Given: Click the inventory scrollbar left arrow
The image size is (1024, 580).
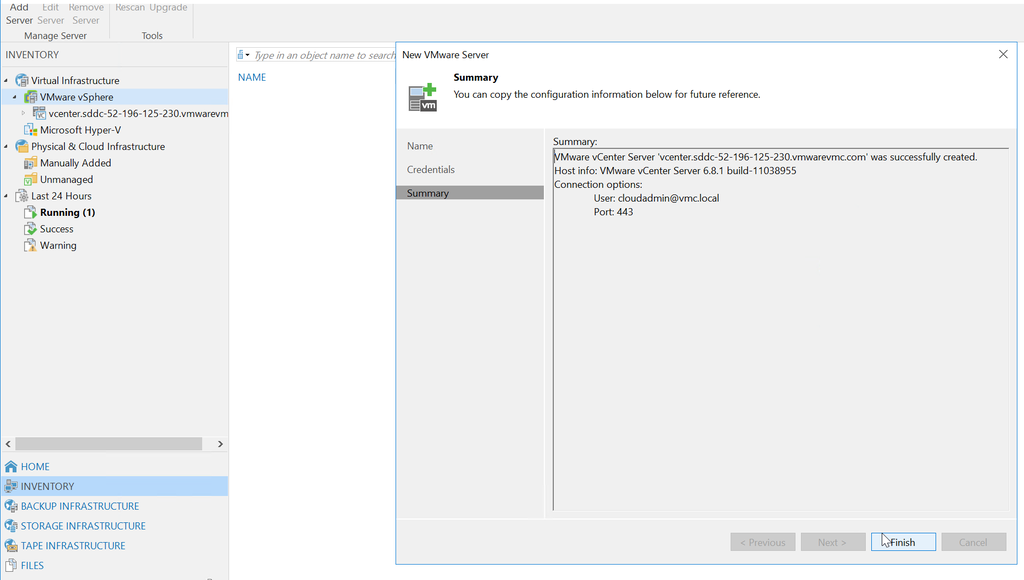Looking at the screenshot, I should (8, 443).
